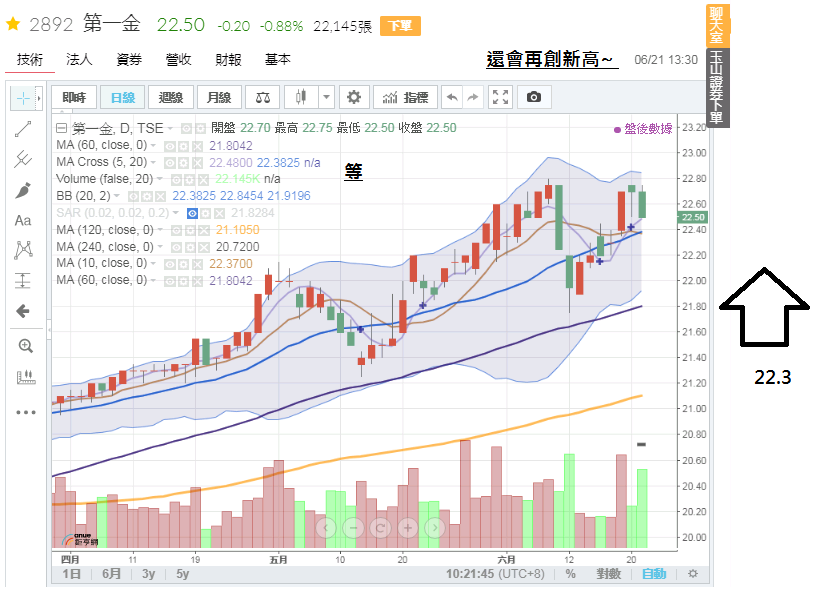The width and height of the screenshot is (830, 600).
Task: Toggle the favorite star for 2892
Action: (x=13, y=24)
